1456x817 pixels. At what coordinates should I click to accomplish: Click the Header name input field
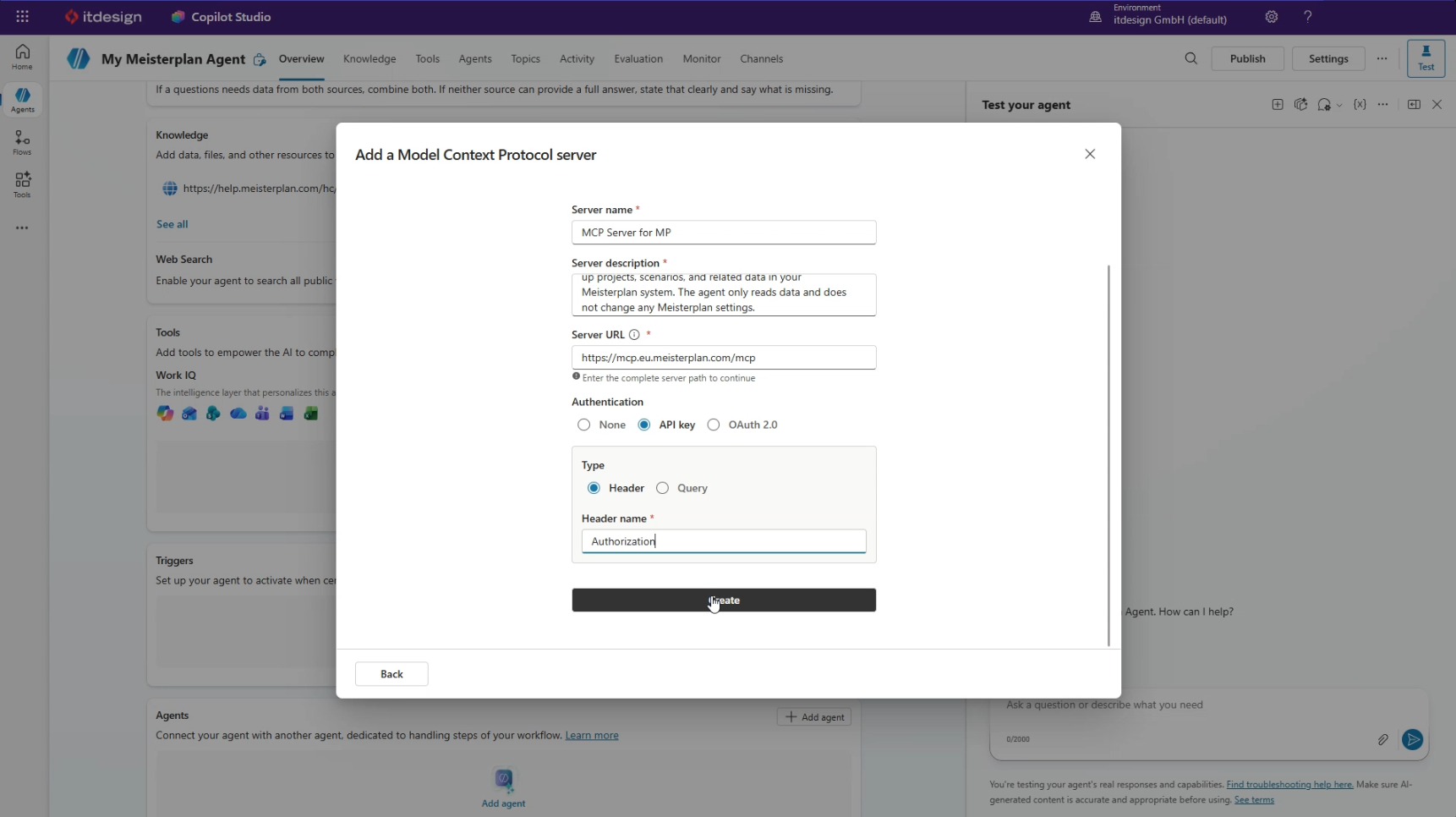[724, 541]
